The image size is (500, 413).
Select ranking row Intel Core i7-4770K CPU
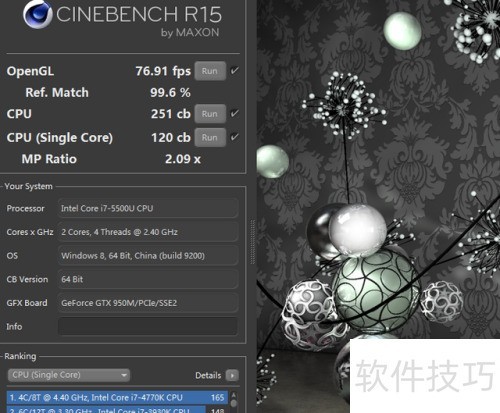click(x=117, y=397)
